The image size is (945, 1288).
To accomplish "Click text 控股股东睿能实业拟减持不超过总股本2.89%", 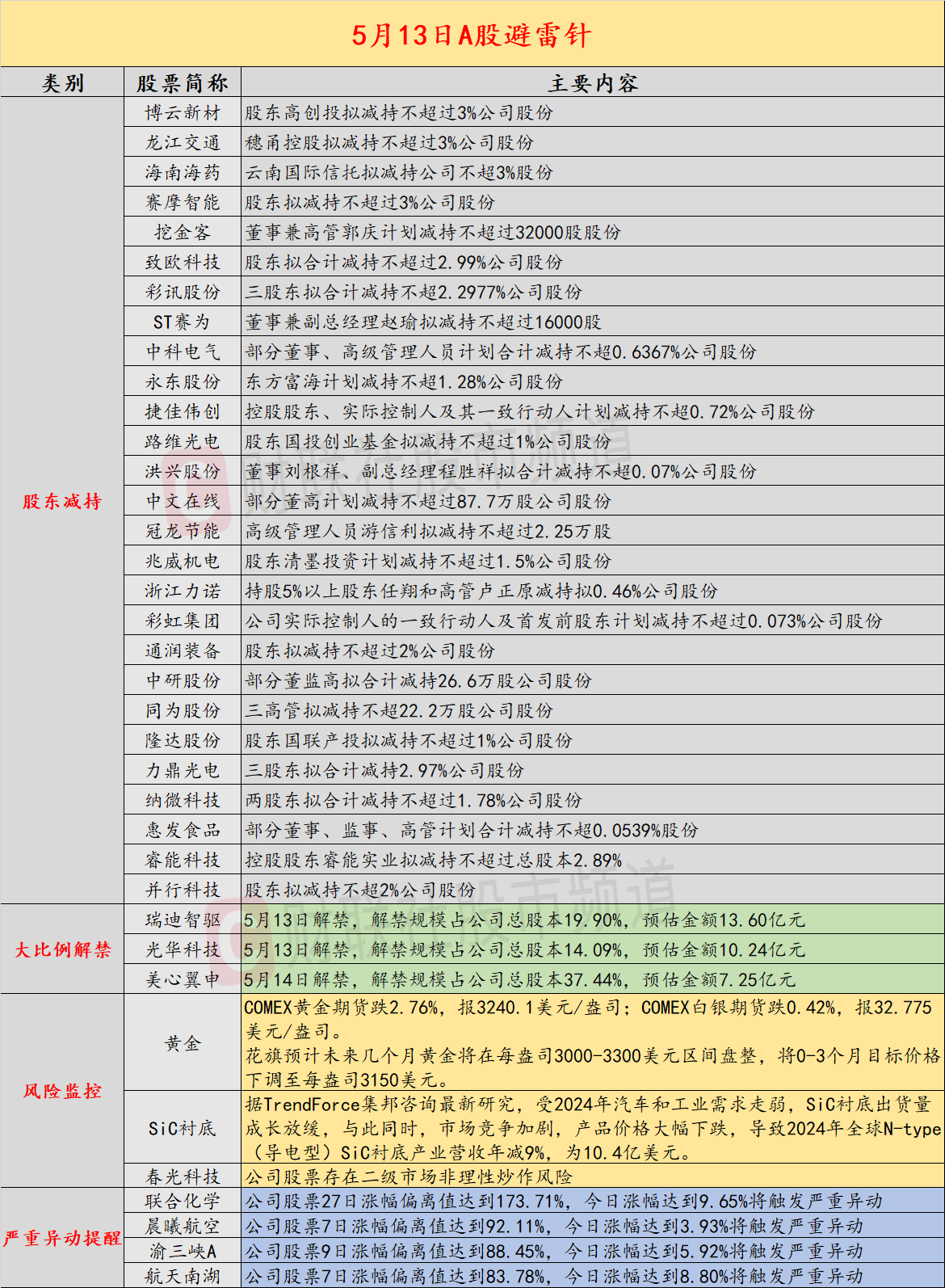I will 434,860.
